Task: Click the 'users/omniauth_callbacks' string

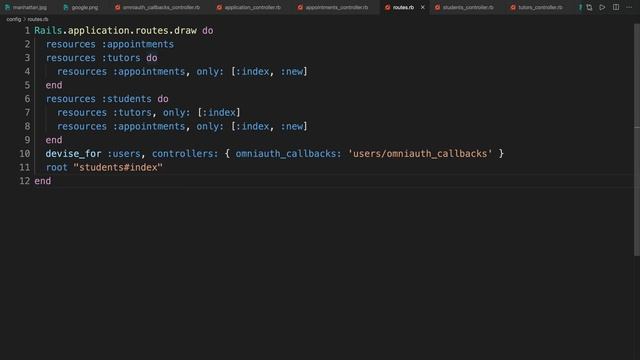Action: coord(420,153)
